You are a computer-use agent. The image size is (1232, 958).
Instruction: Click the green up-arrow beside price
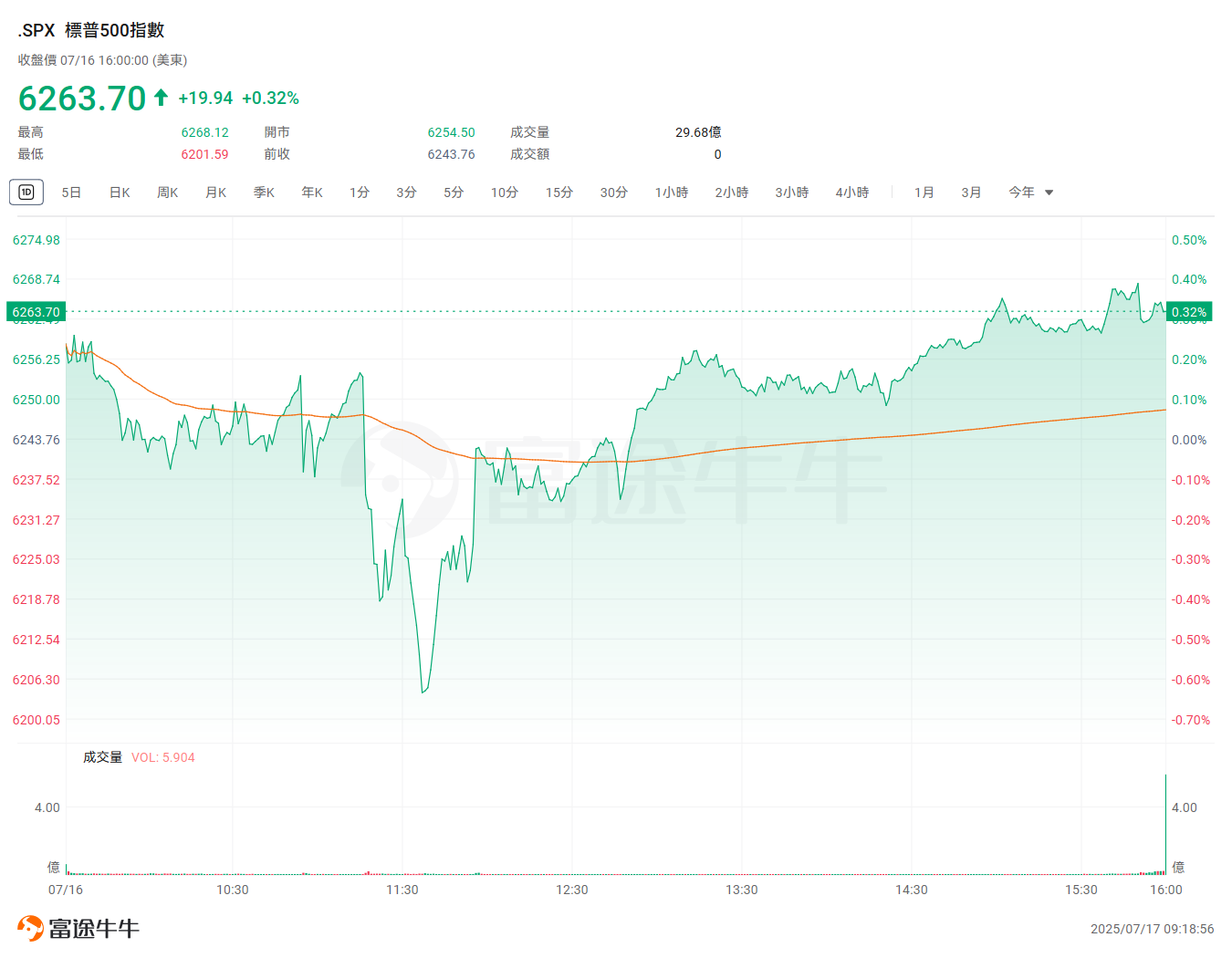(161, 97)
